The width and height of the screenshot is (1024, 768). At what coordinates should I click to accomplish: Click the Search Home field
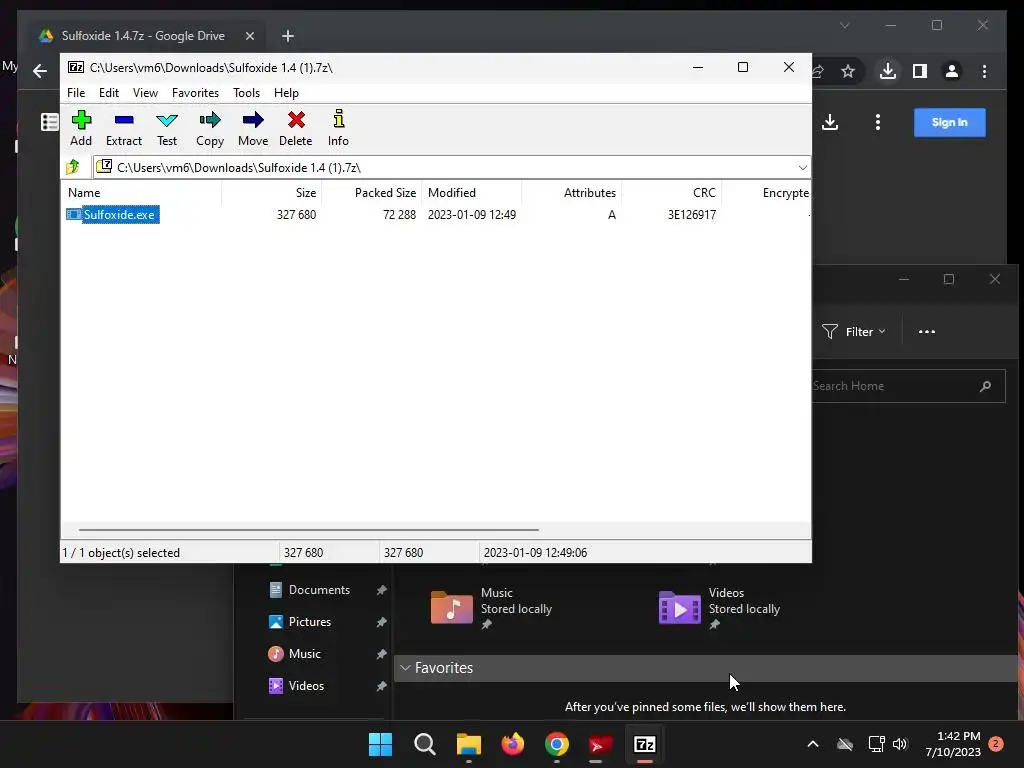tap(906, 386)
